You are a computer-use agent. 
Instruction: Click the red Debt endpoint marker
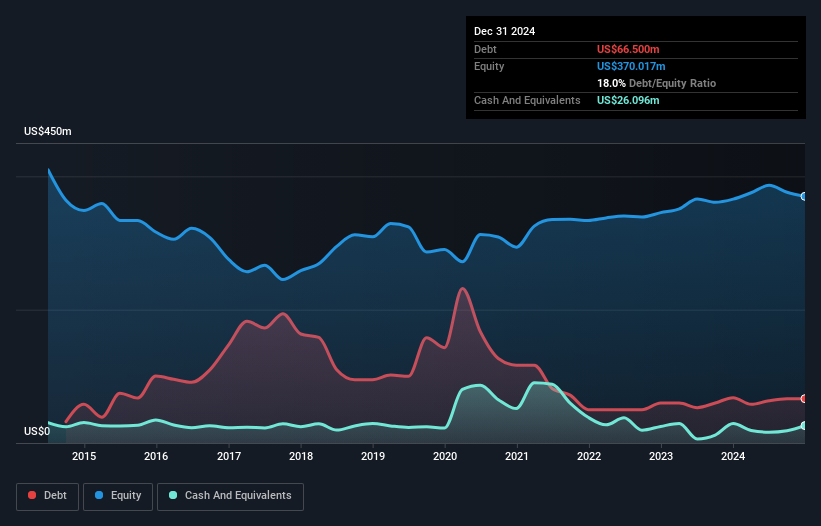(x=804, y=399)
